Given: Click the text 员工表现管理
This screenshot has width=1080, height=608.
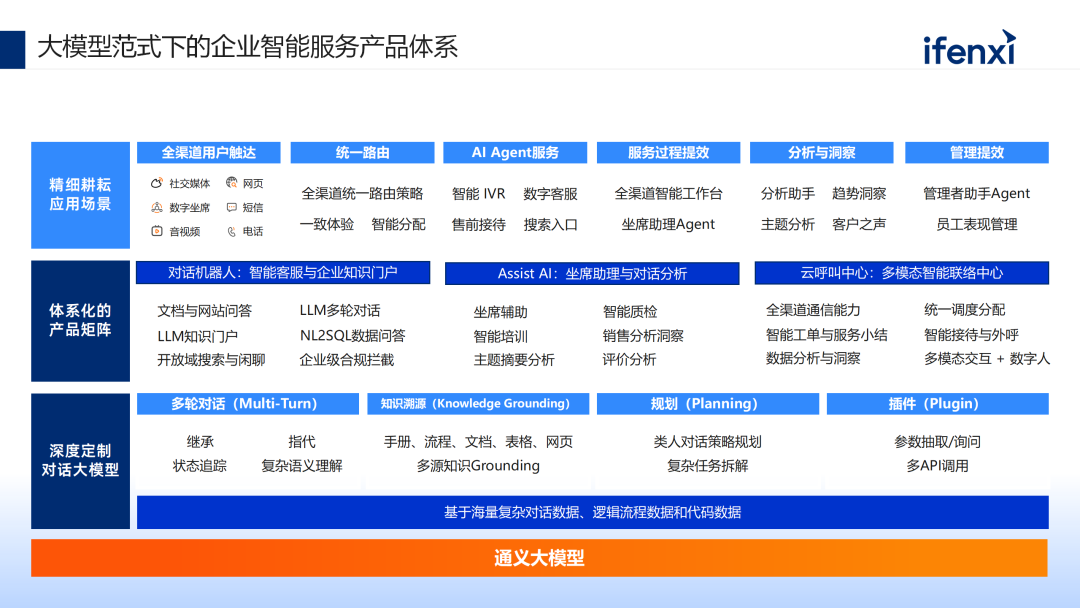Looking at the screenshot, I should tap(977, 224).
